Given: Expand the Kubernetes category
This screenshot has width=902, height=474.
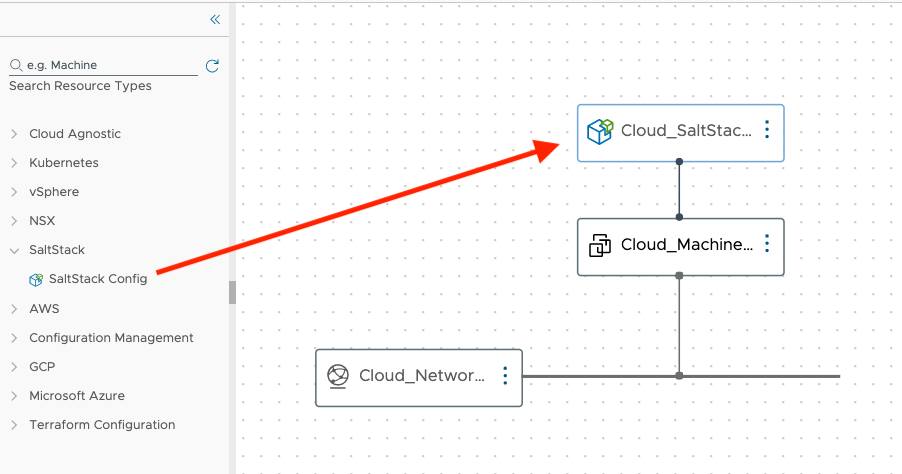Looking at the screenshot, I should [14, 163].
